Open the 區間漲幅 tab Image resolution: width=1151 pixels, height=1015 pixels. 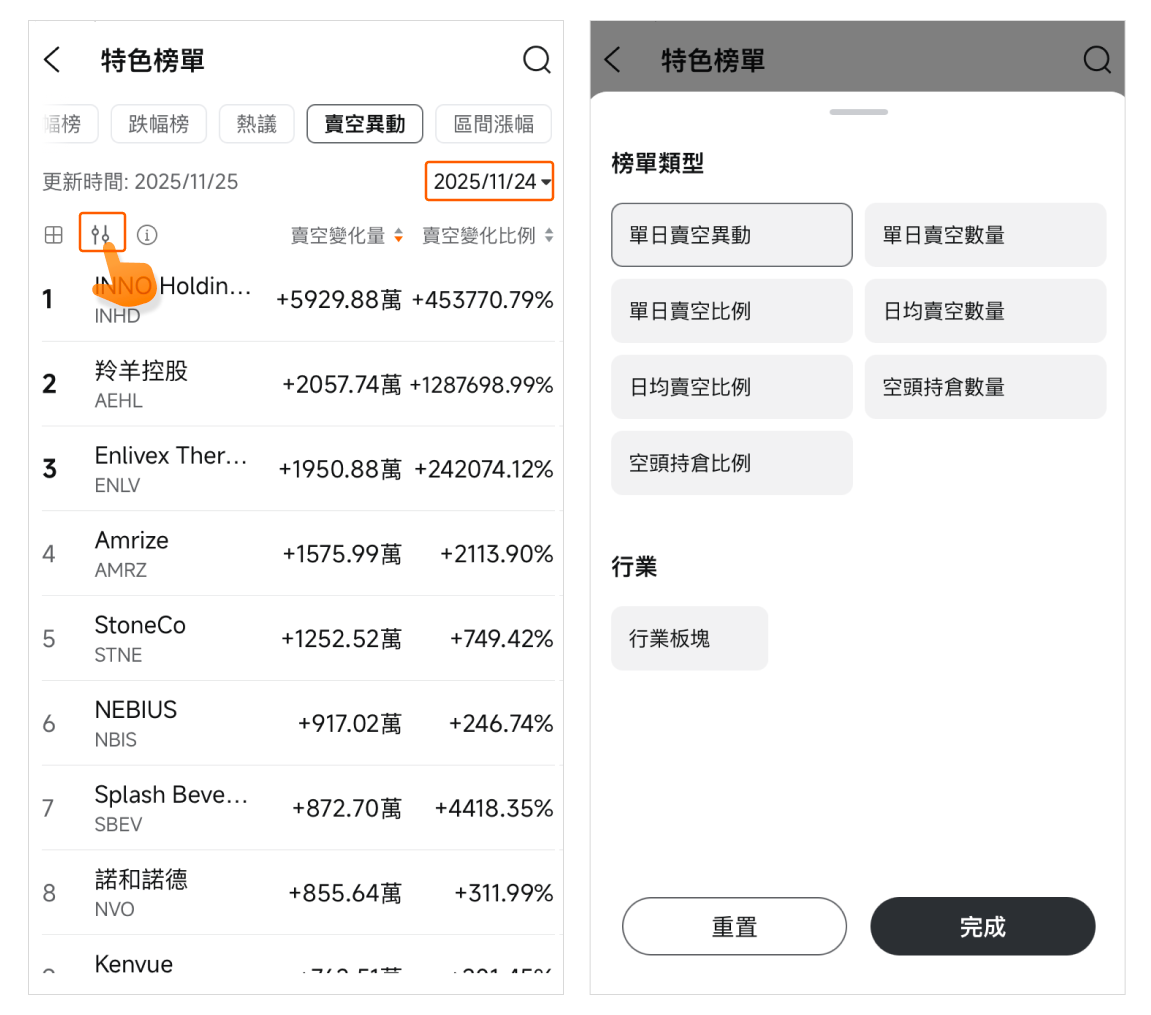click(494, 125)
